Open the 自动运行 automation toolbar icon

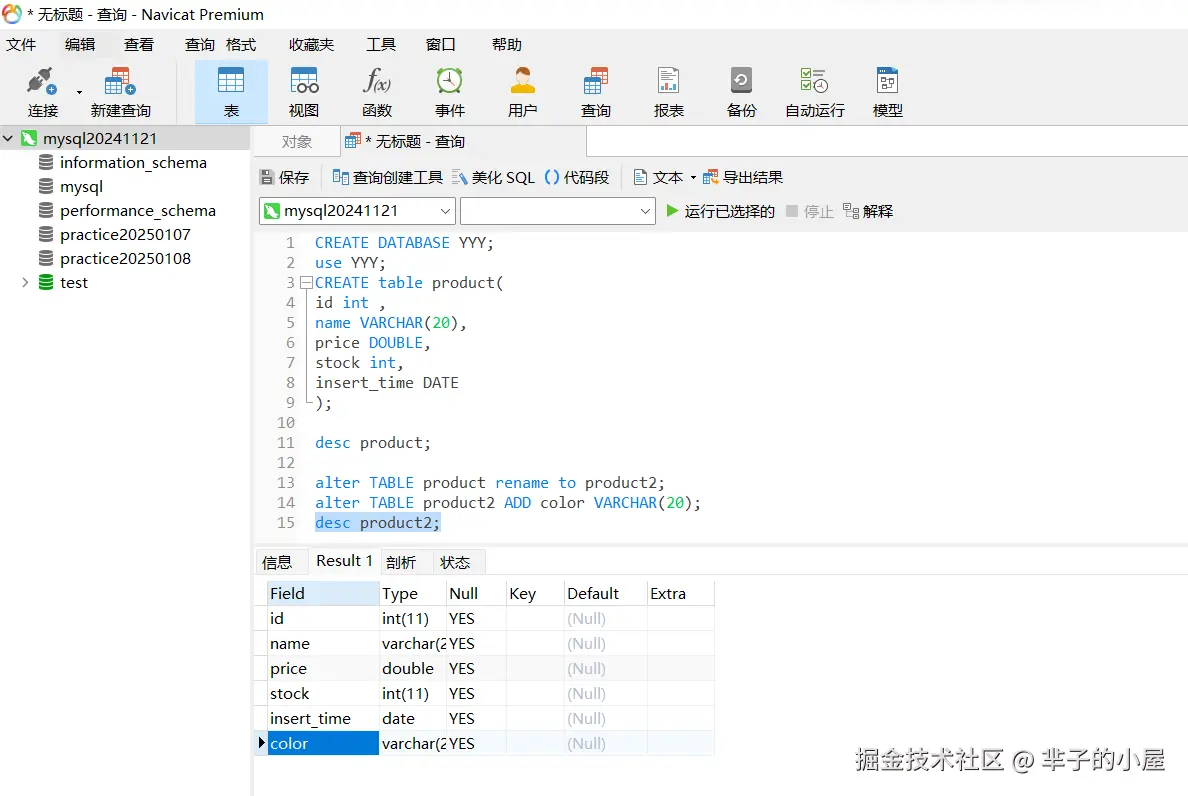tap(814, 92)
